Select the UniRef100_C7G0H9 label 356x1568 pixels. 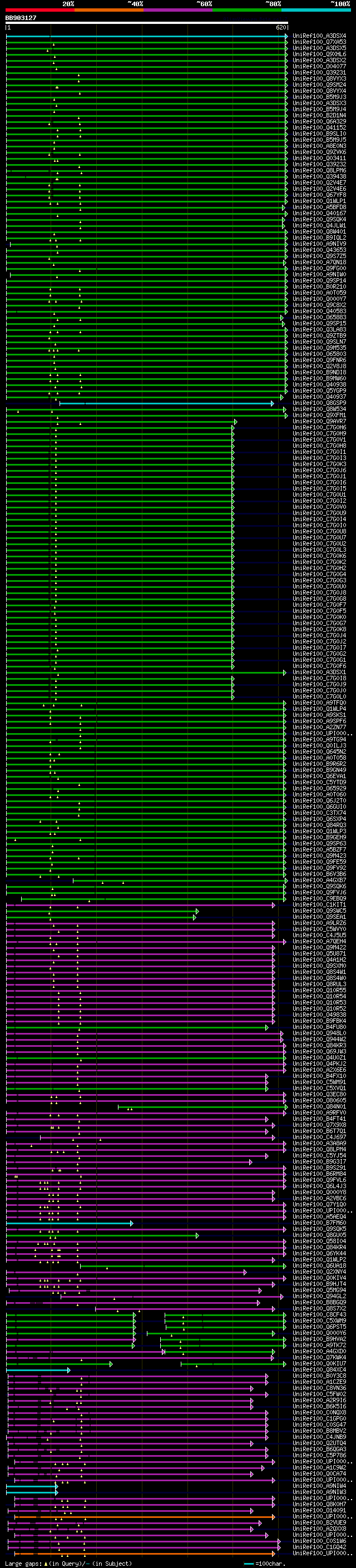[319, 433]
